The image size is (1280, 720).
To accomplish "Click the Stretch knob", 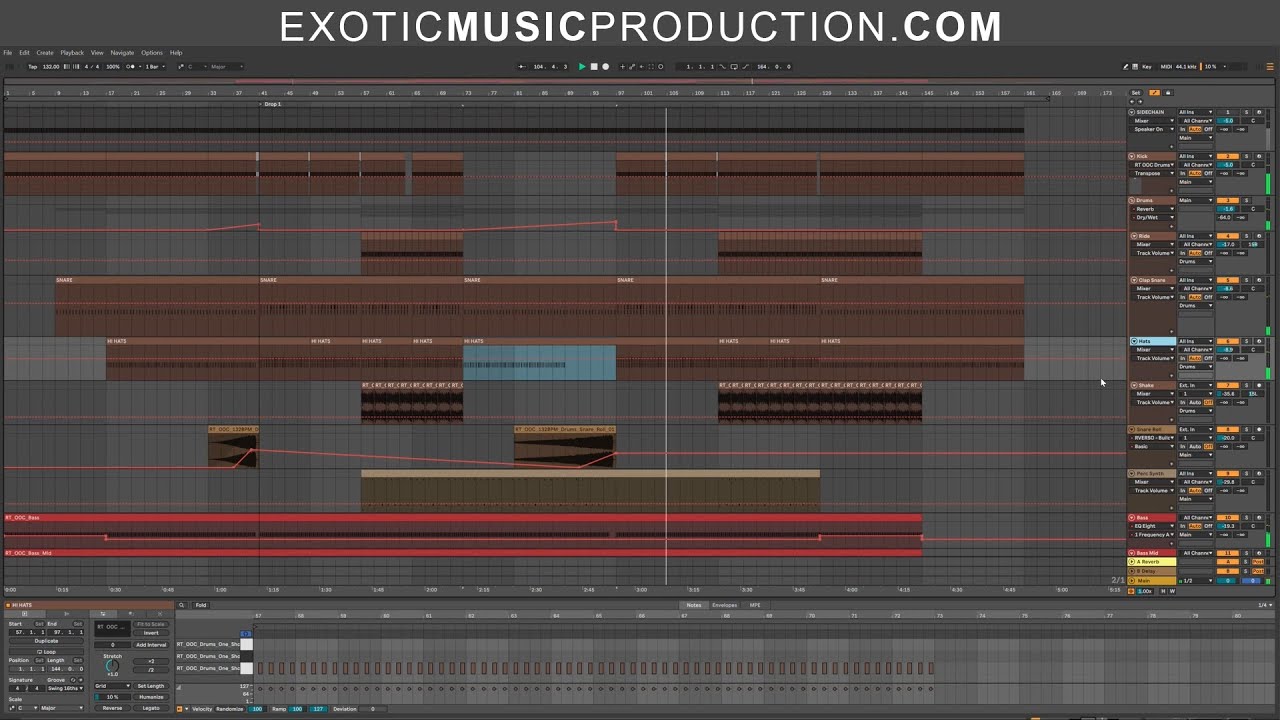I will pos(112,666).
